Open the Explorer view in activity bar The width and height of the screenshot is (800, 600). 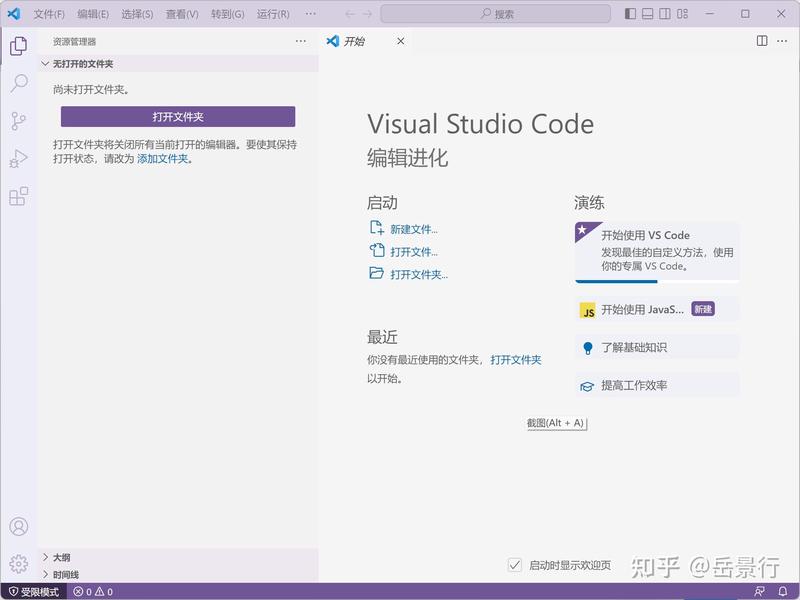(x=18, y=46)
